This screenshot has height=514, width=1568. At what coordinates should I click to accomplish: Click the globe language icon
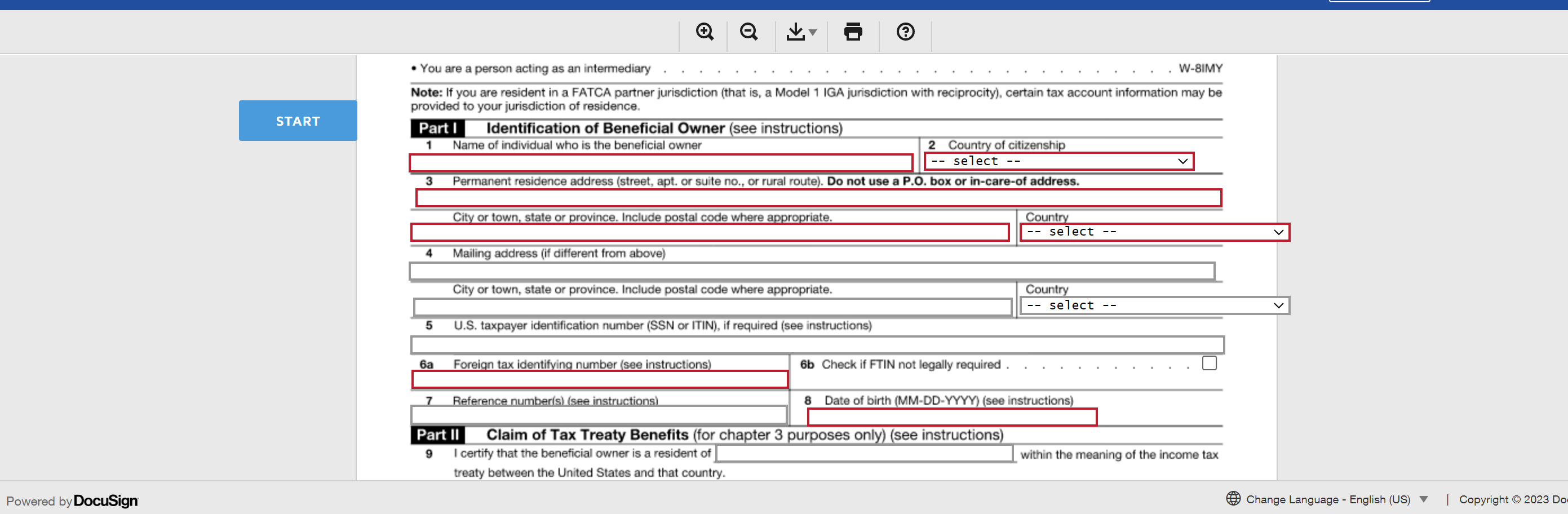coord(1233,498)
